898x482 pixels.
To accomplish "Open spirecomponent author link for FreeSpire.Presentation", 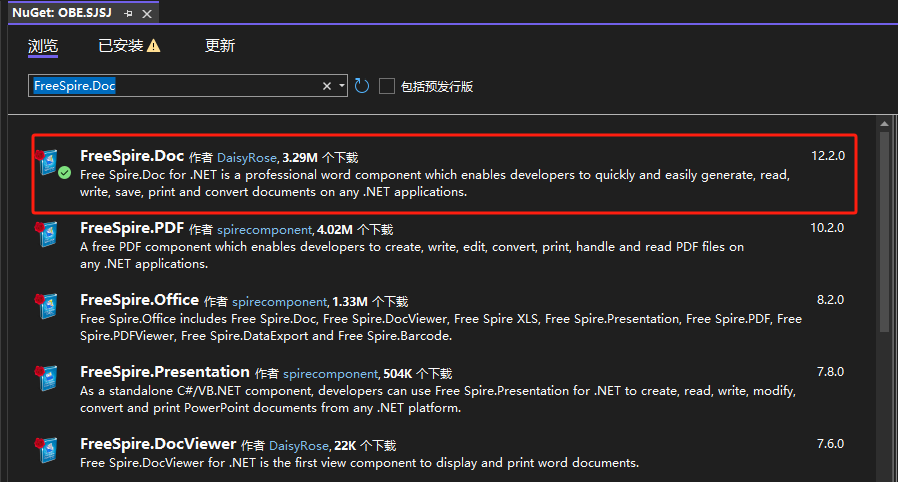I will (330, 374).
